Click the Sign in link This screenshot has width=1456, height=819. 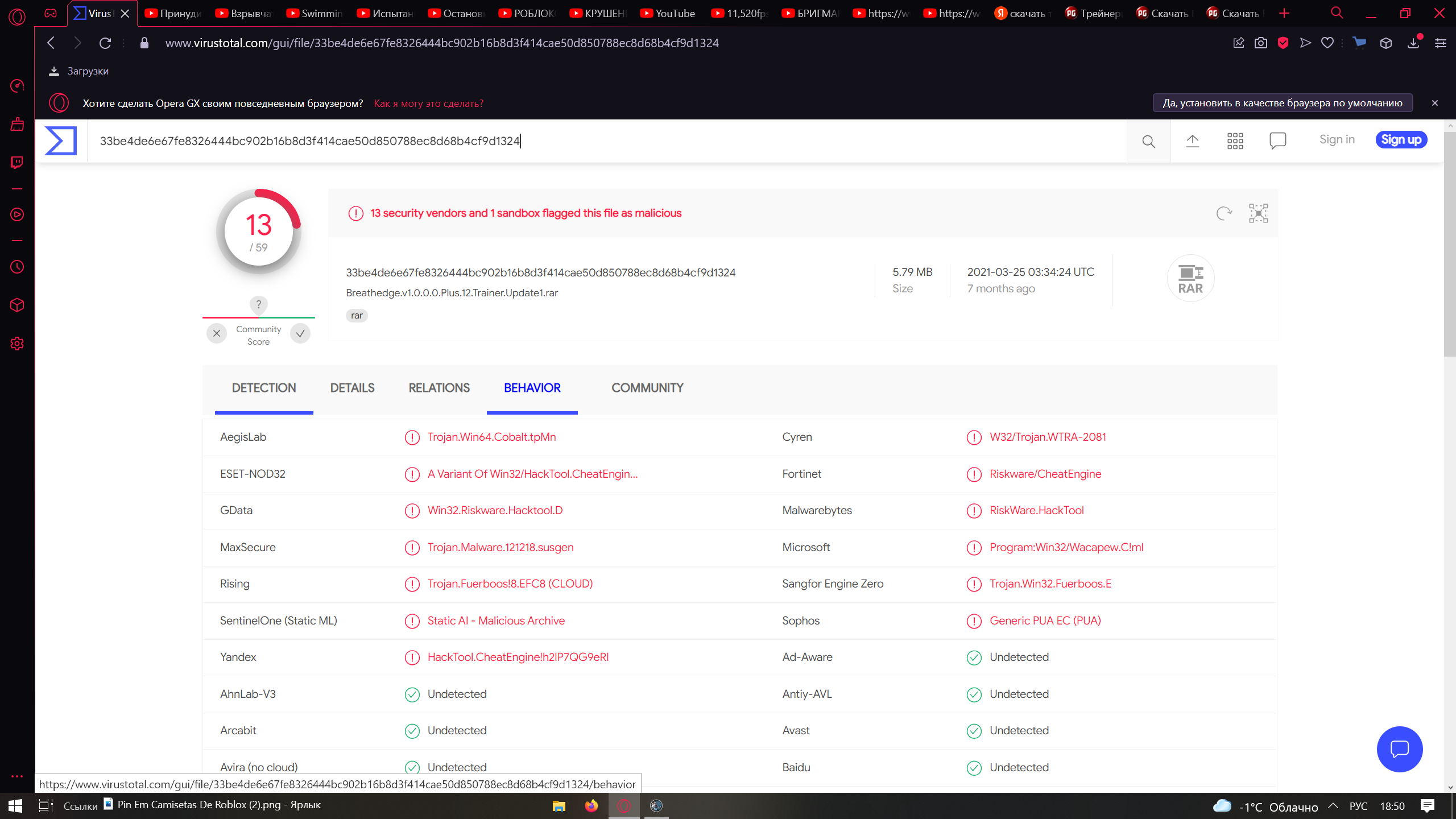(x=1337, y=140)
